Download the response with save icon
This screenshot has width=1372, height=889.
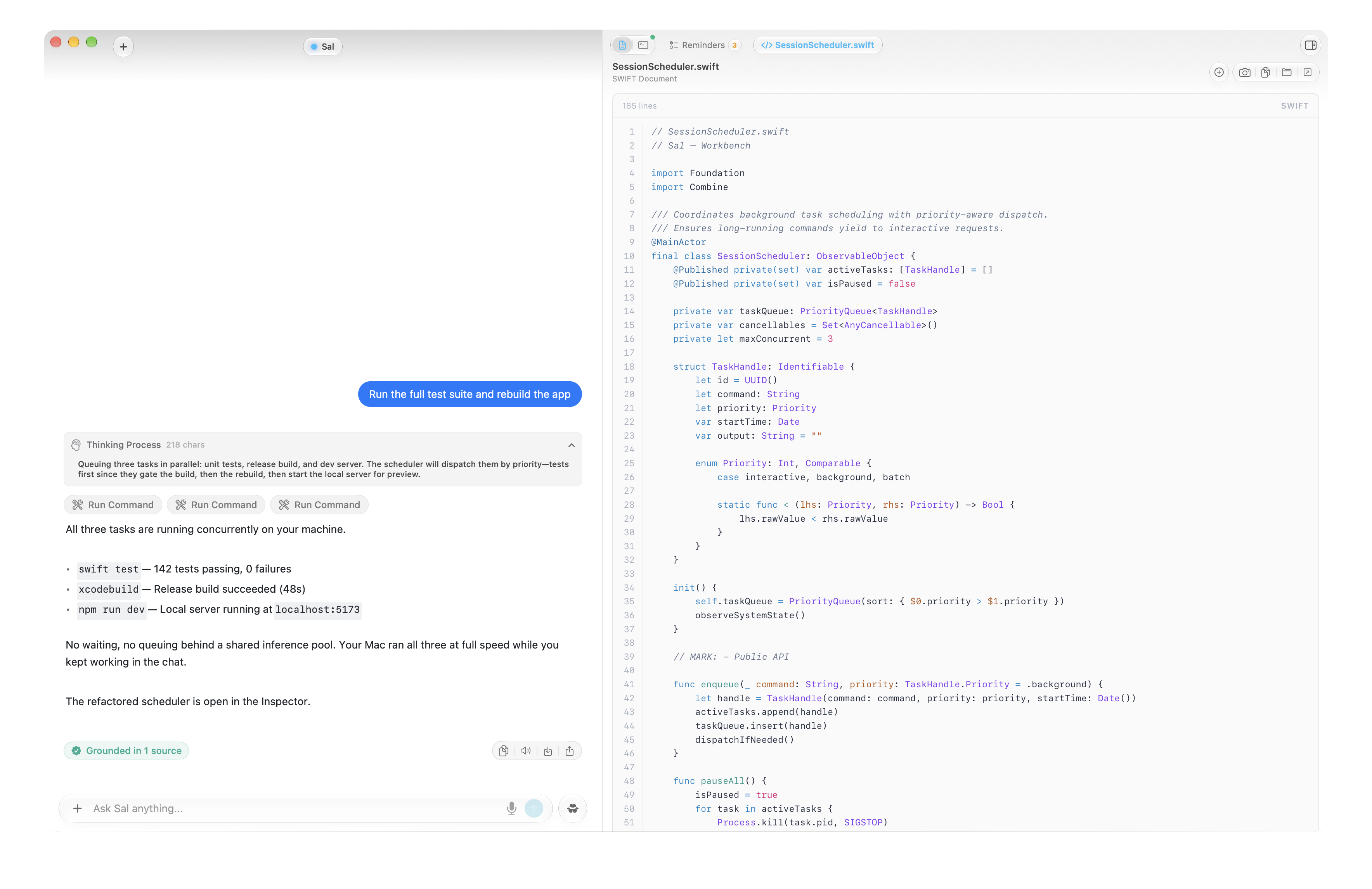(x=547, y=751)
